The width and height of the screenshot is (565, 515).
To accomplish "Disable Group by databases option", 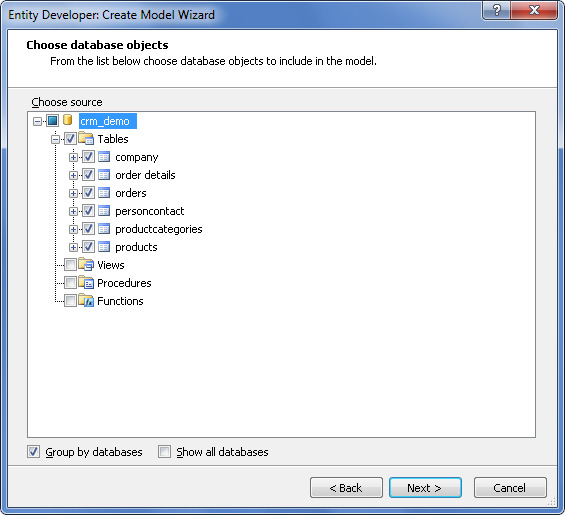I will pos(34,452).
